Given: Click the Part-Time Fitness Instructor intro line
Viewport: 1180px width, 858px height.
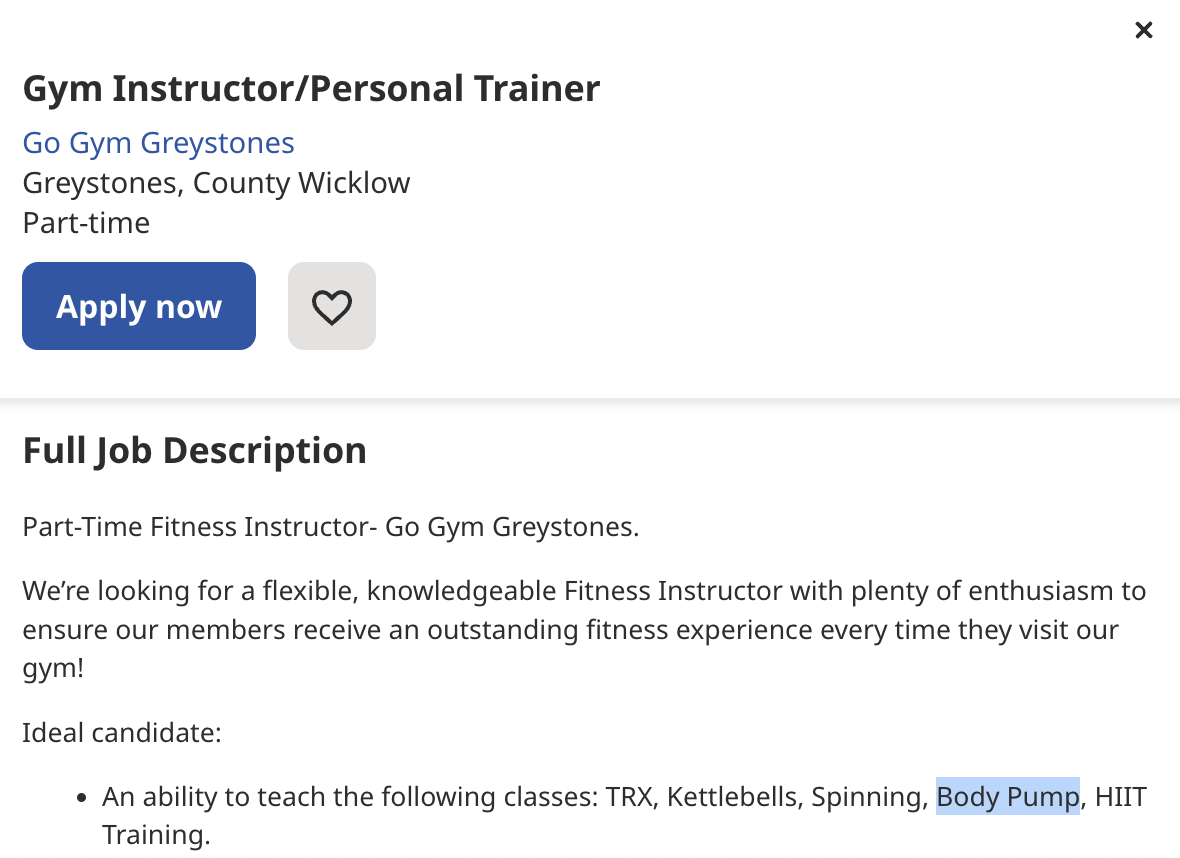Looking at the screenshot, I should point(330,526).
